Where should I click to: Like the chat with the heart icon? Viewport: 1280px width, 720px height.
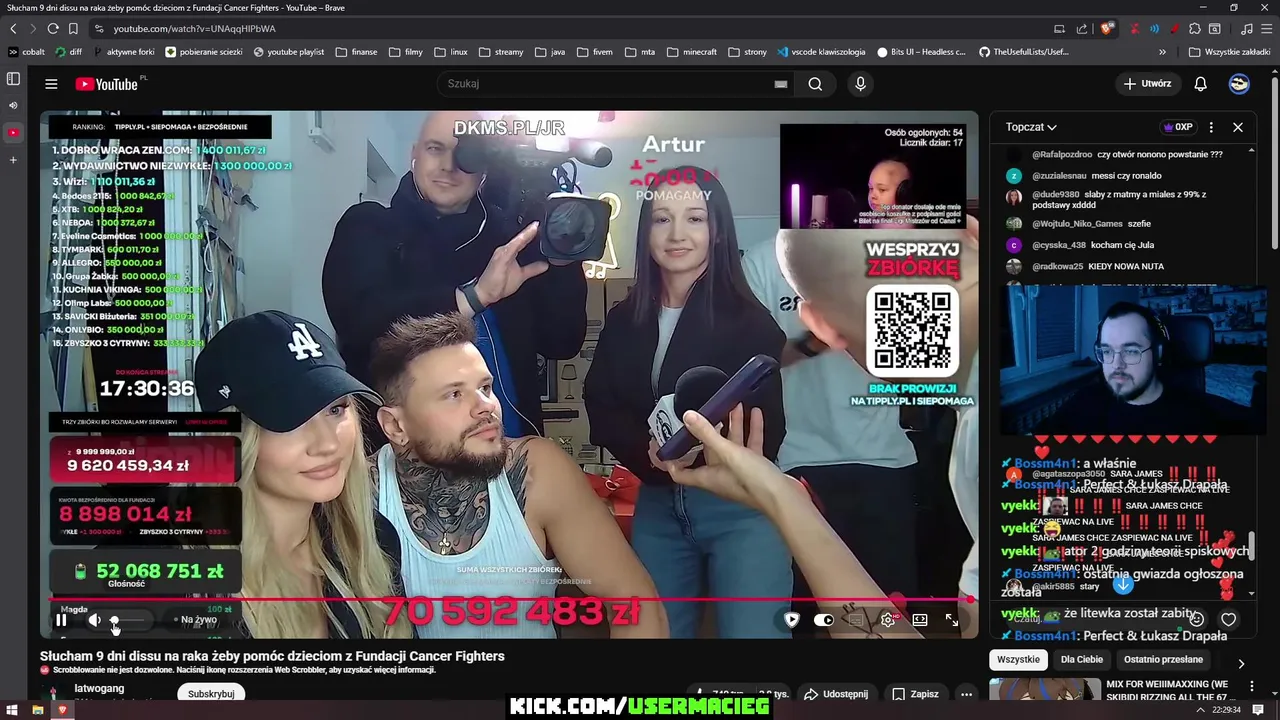pyautogui.click(x=1229, y=619)
